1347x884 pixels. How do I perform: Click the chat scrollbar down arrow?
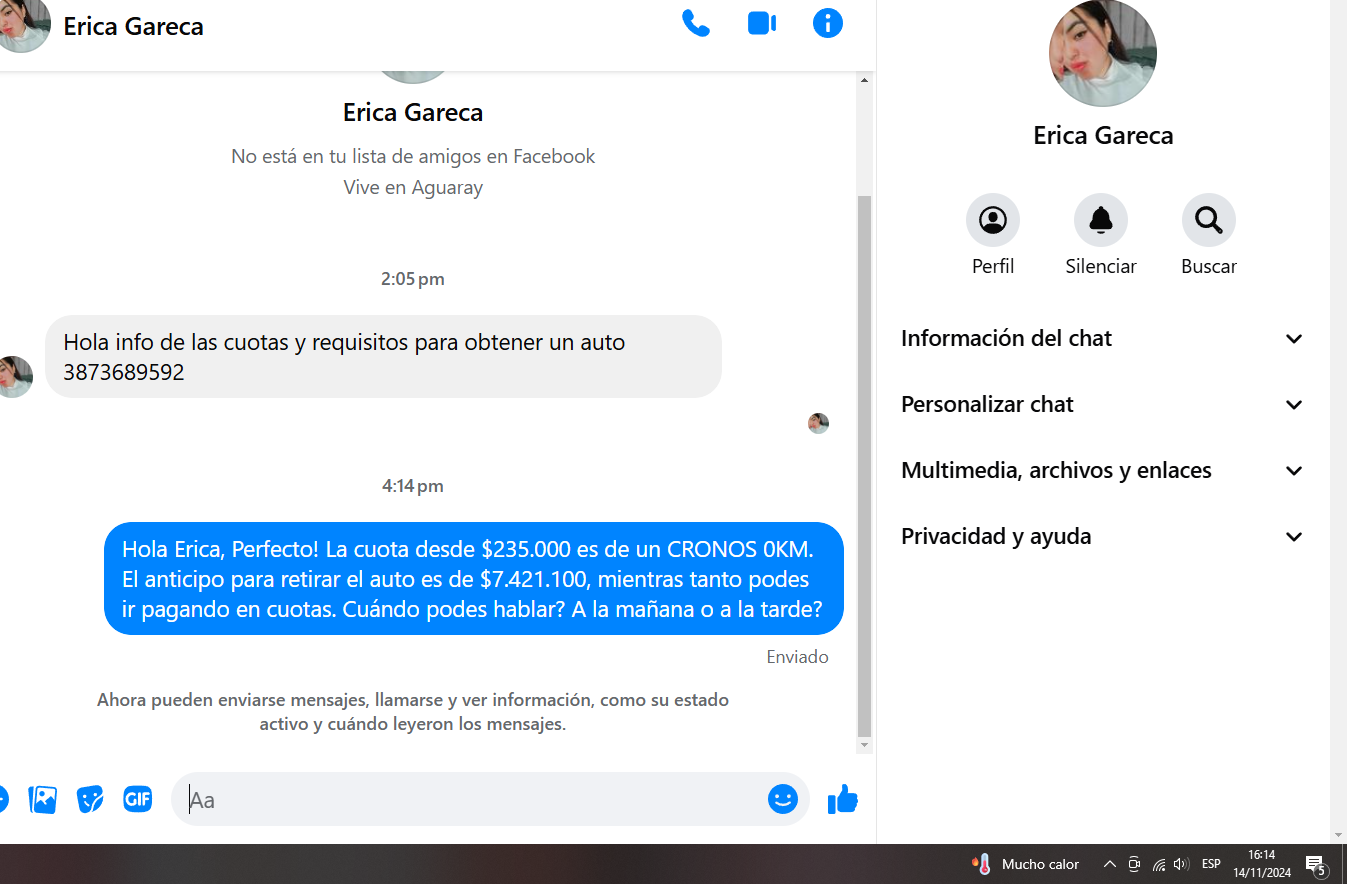point(865,745)
